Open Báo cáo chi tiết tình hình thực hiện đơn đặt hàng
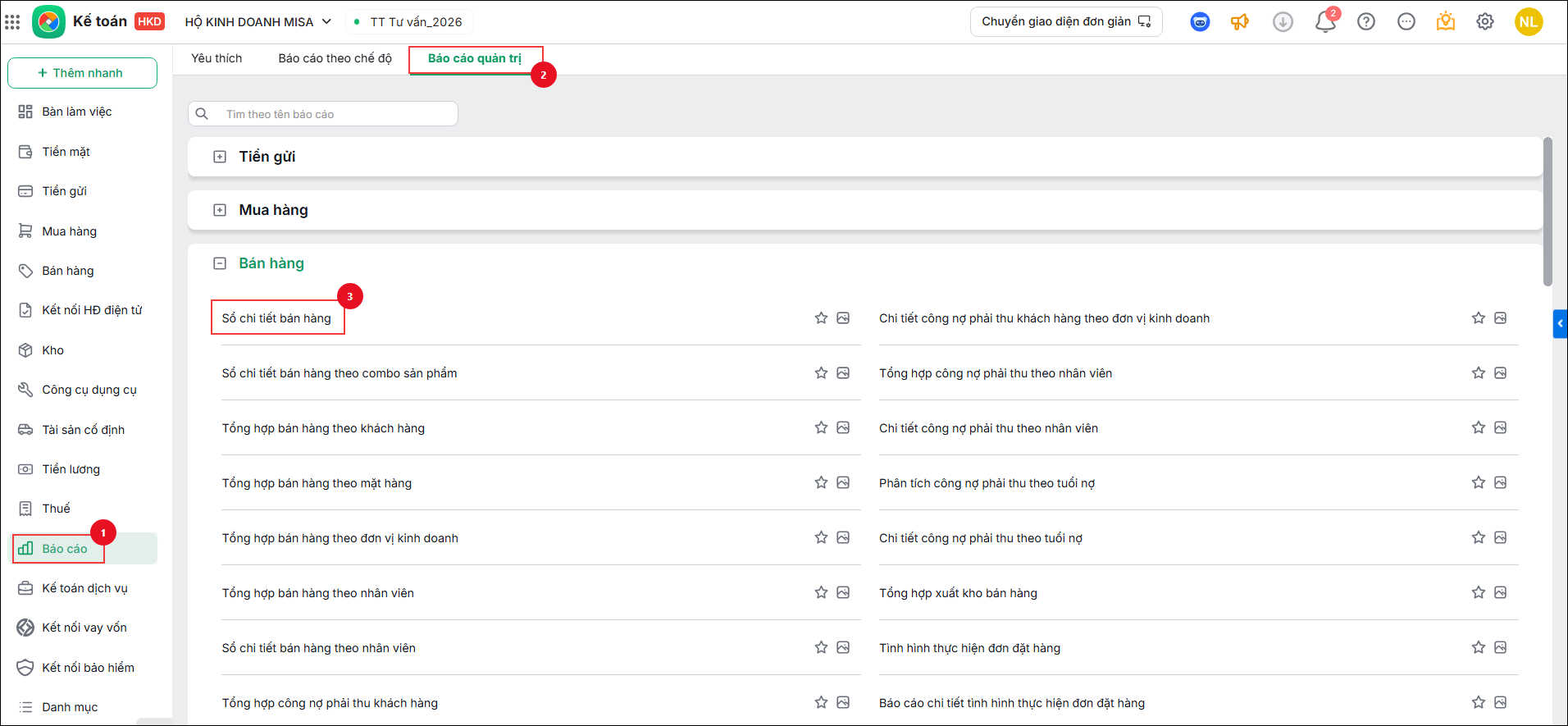The height and width of the screenshot is (726, 1568). coord(1012,703)
